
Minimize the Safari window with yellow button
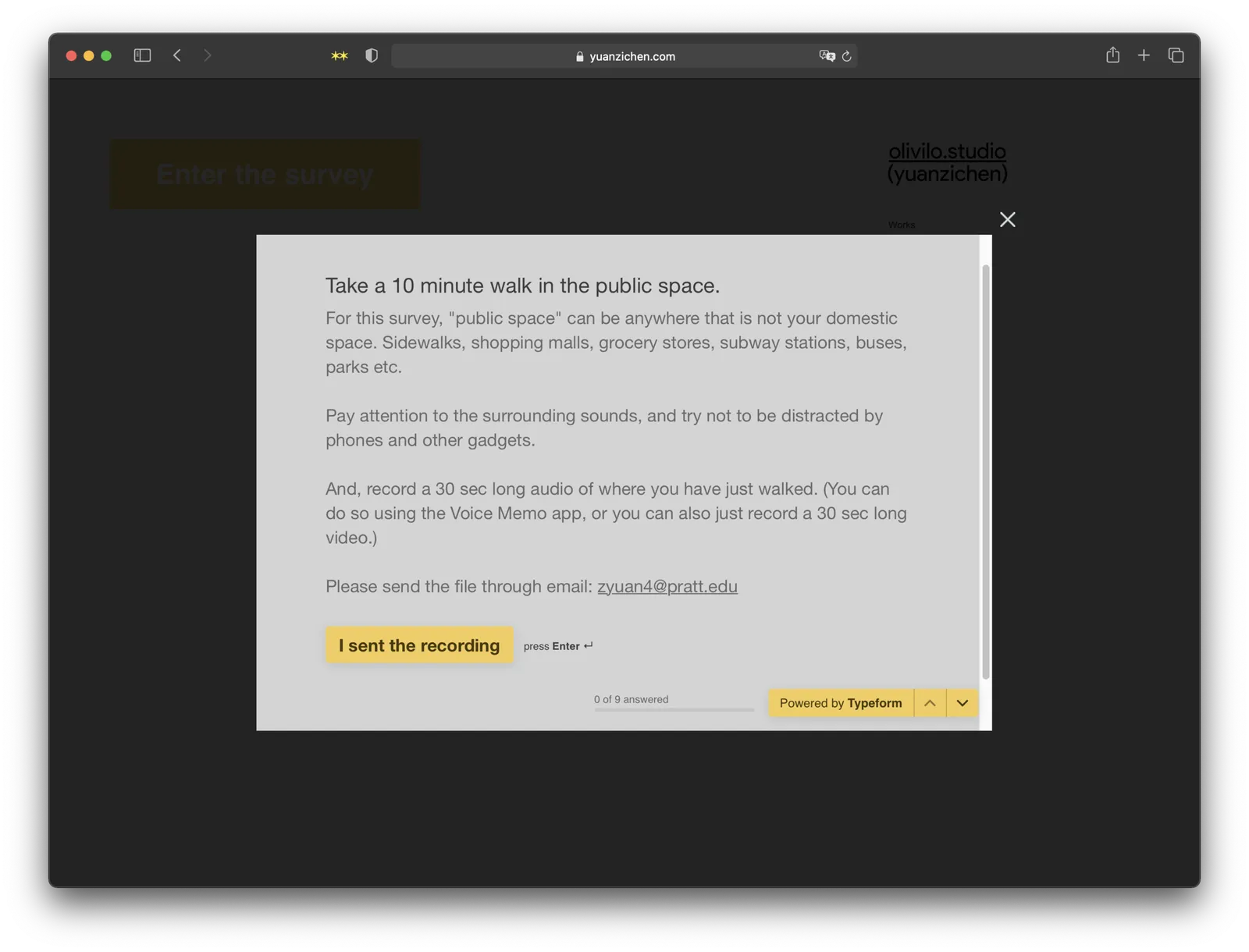pyautogui.click(x=89, y=55)
